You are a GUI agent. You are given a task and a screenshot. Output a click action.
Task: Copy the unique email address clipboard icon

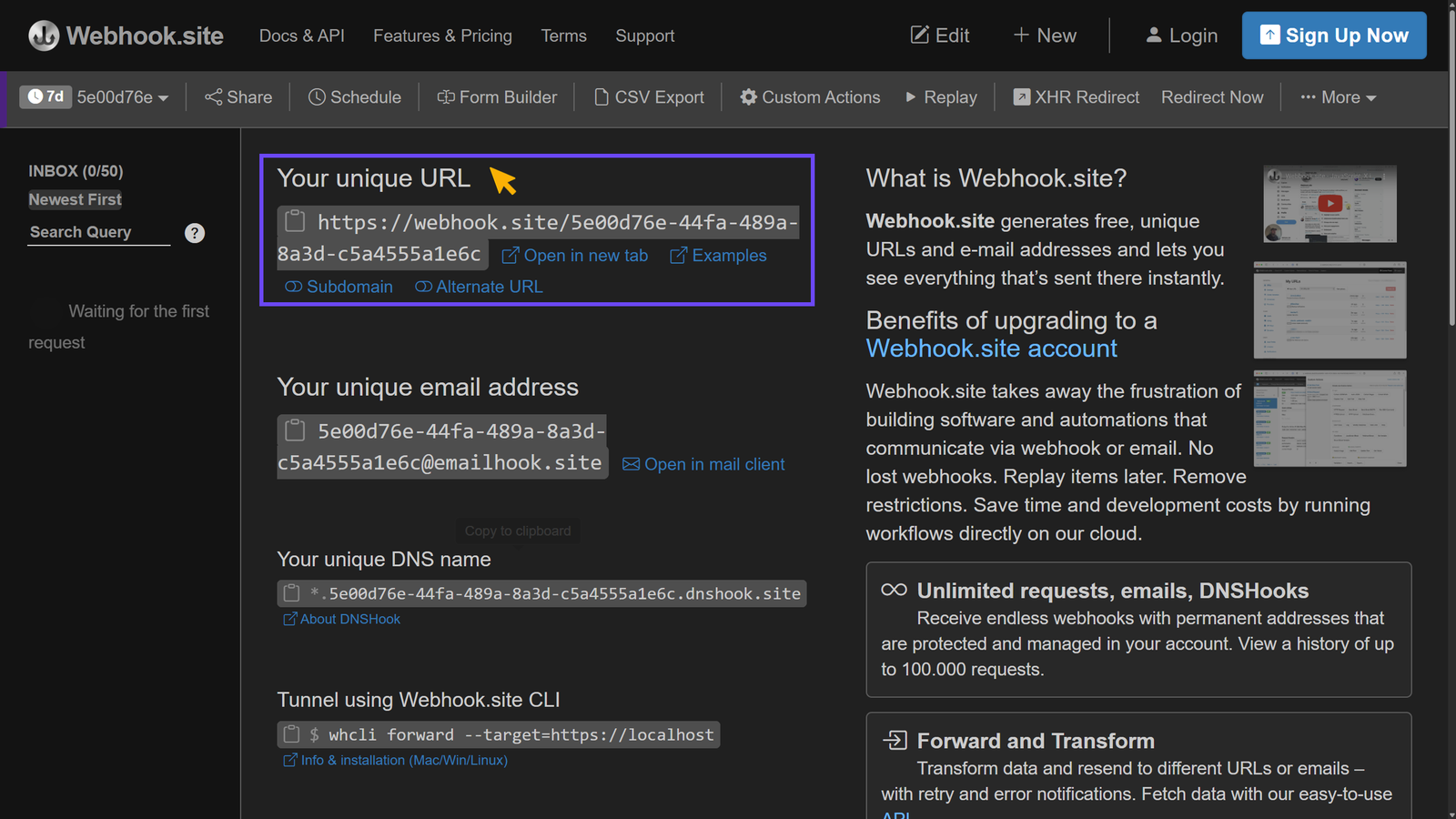tap(295, 430)
